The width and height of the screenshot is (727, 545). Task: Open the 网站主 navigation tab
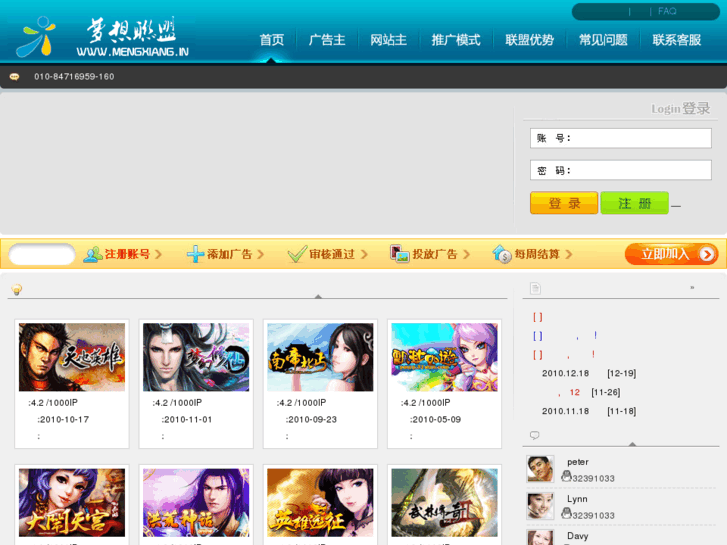tap(389, 40)
